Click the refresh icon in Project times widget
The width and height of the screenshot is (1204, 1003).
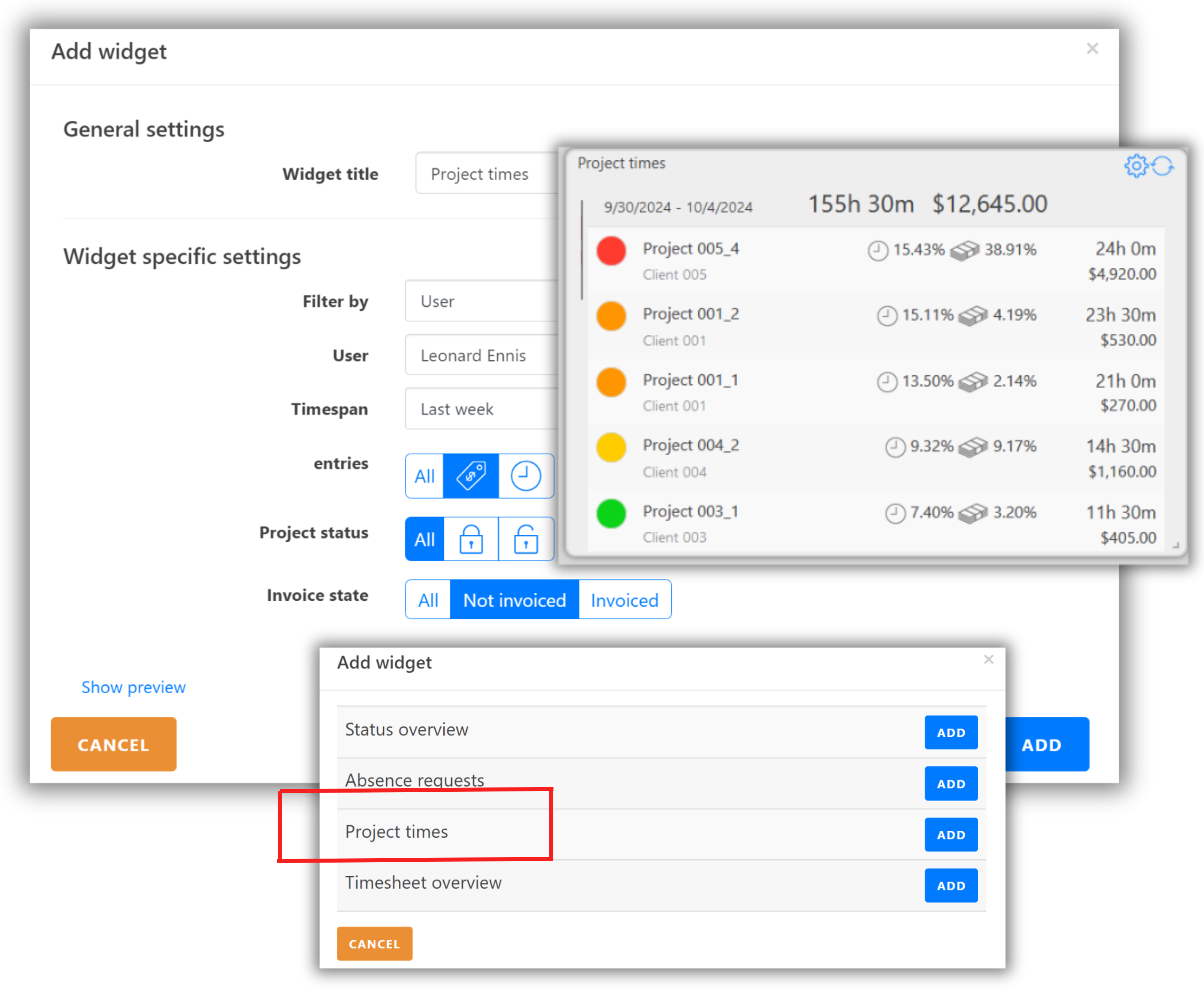click(1163, 166)
